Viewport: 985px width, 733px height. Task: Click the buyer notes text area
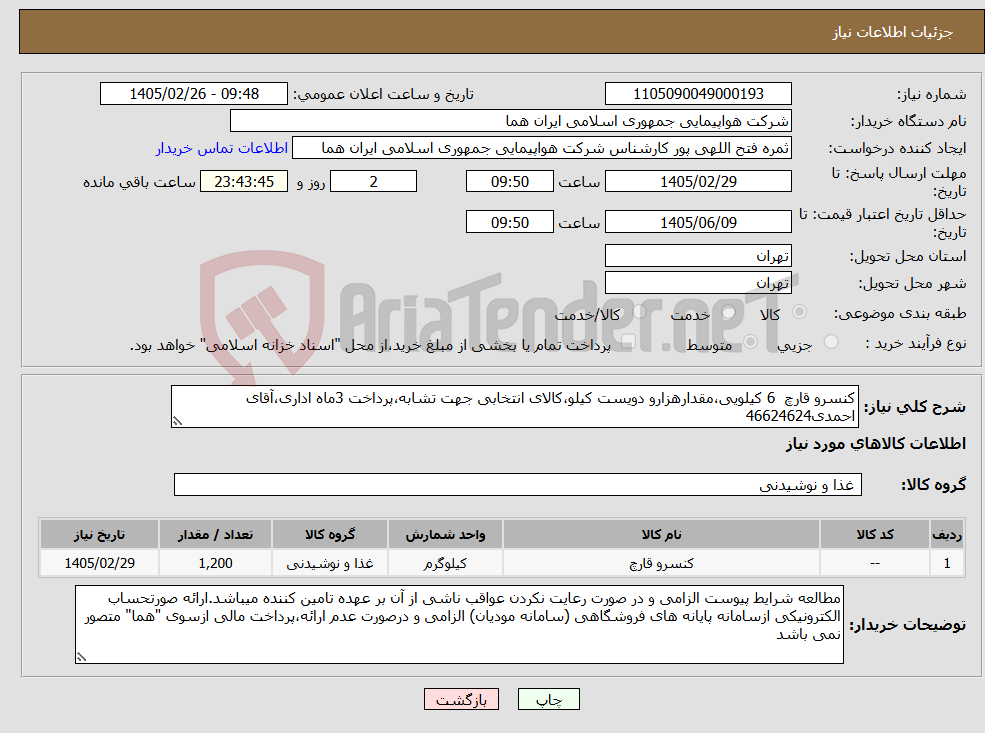[x=459, y=624]
